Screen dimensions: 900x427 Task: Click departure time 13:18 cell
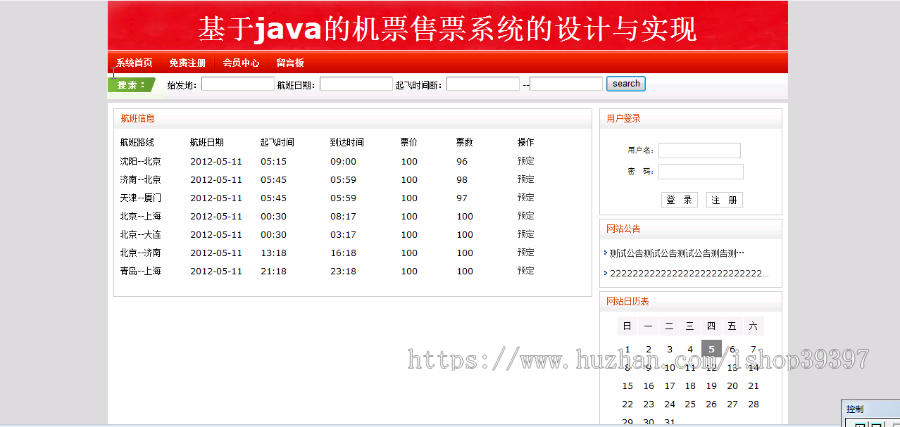click(273, 253)
